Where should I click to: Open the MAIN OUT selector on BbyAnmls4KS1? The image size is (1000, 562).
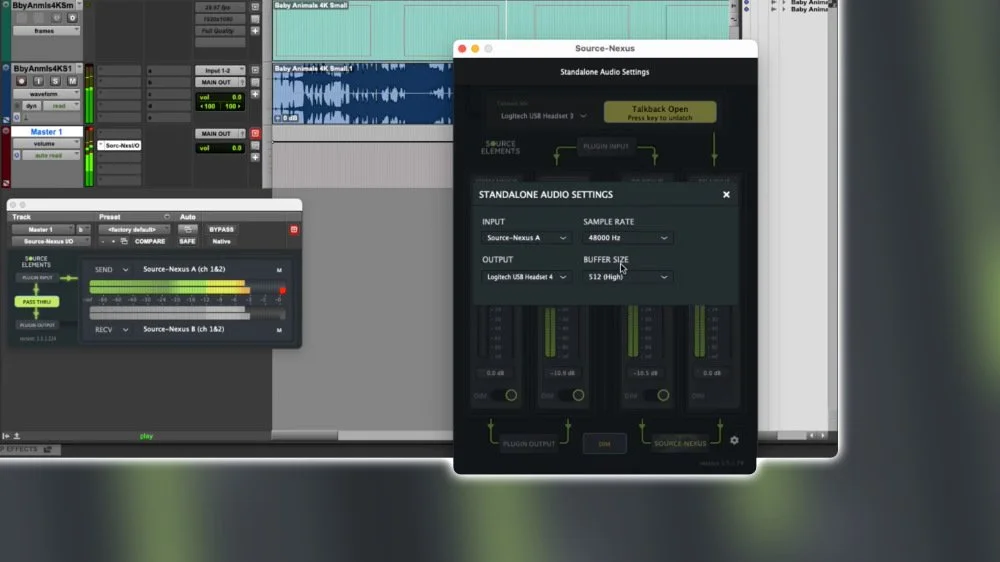220,82
